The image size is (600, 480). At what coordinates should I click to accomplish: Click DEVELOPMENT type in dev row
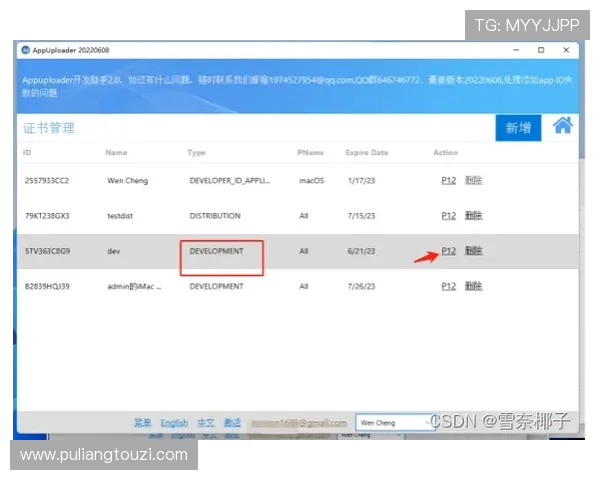(216, 251)
